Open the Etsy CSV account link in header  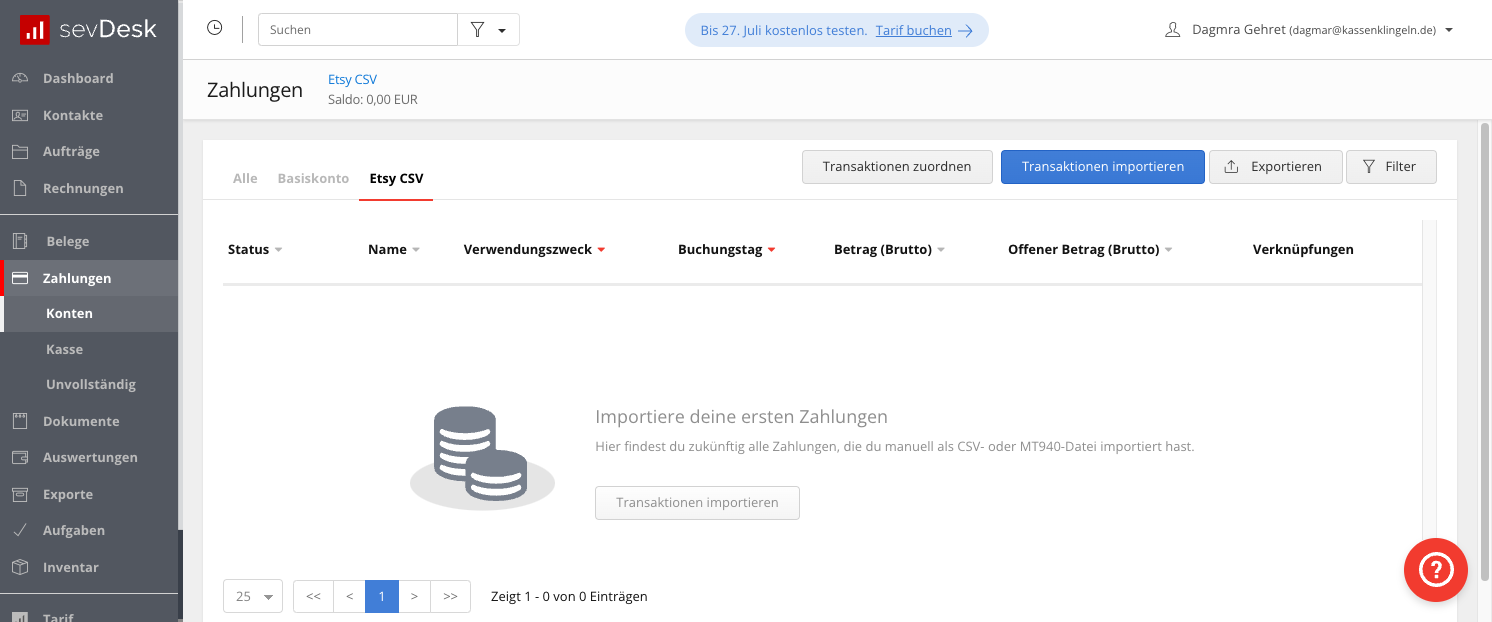coord(352,79)
